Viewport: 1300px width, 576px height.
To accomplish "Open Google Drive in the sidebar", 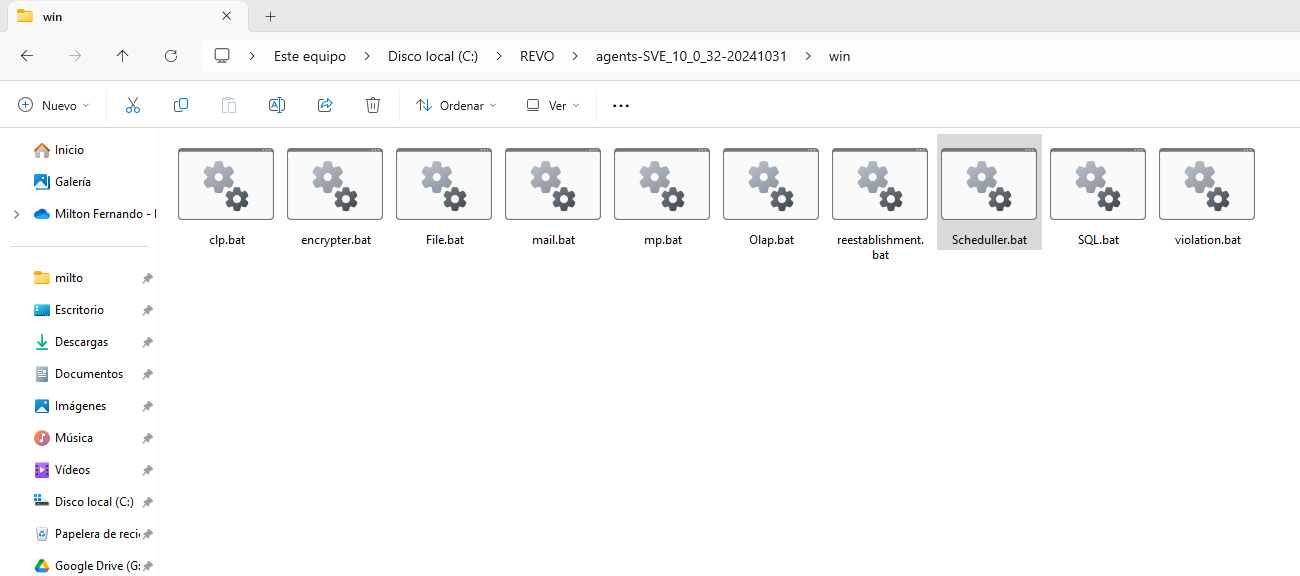I will pos(89,566).
